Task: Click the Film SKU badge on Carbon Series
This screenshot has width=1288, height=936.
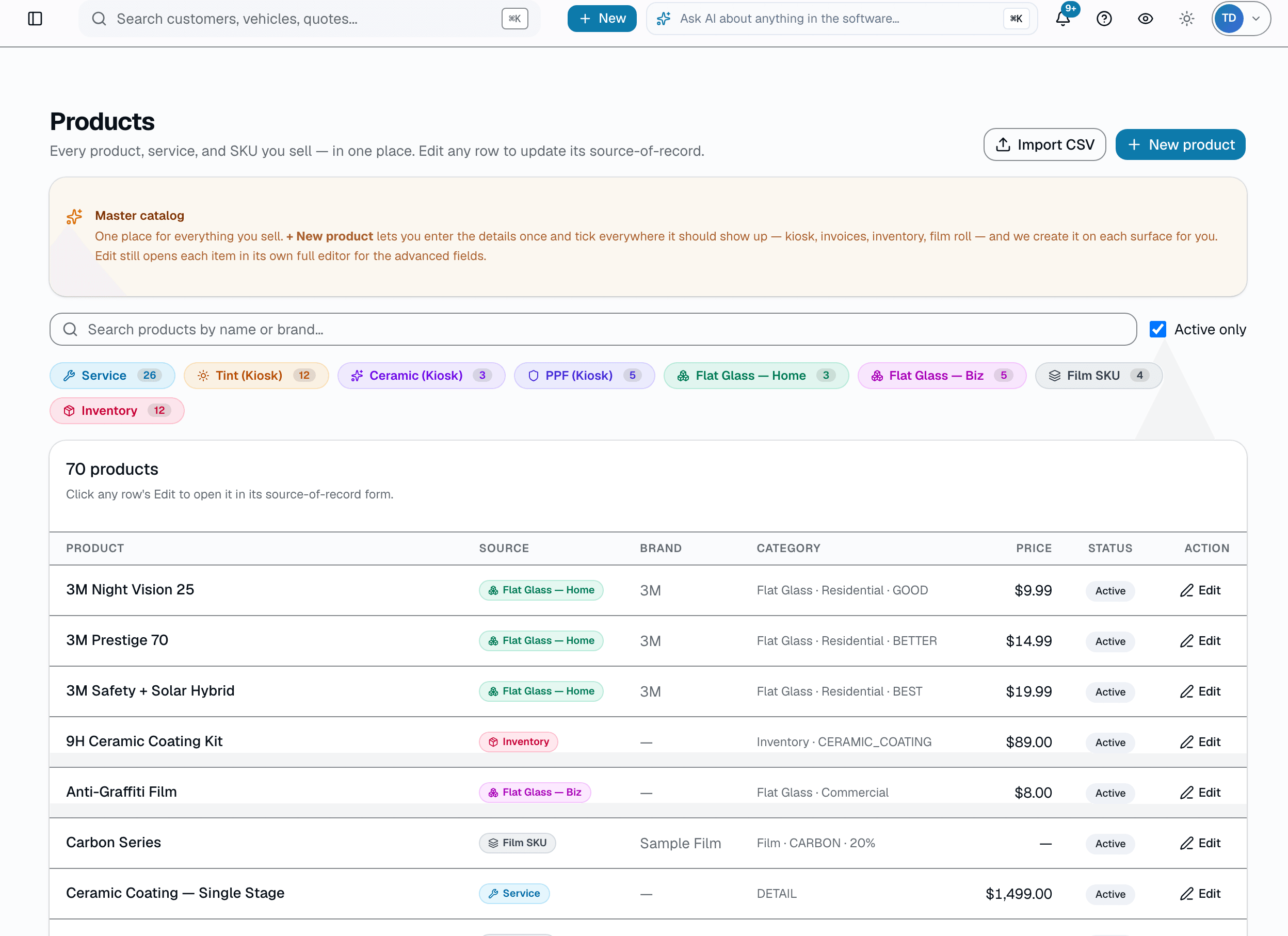Action: [518, 843]
